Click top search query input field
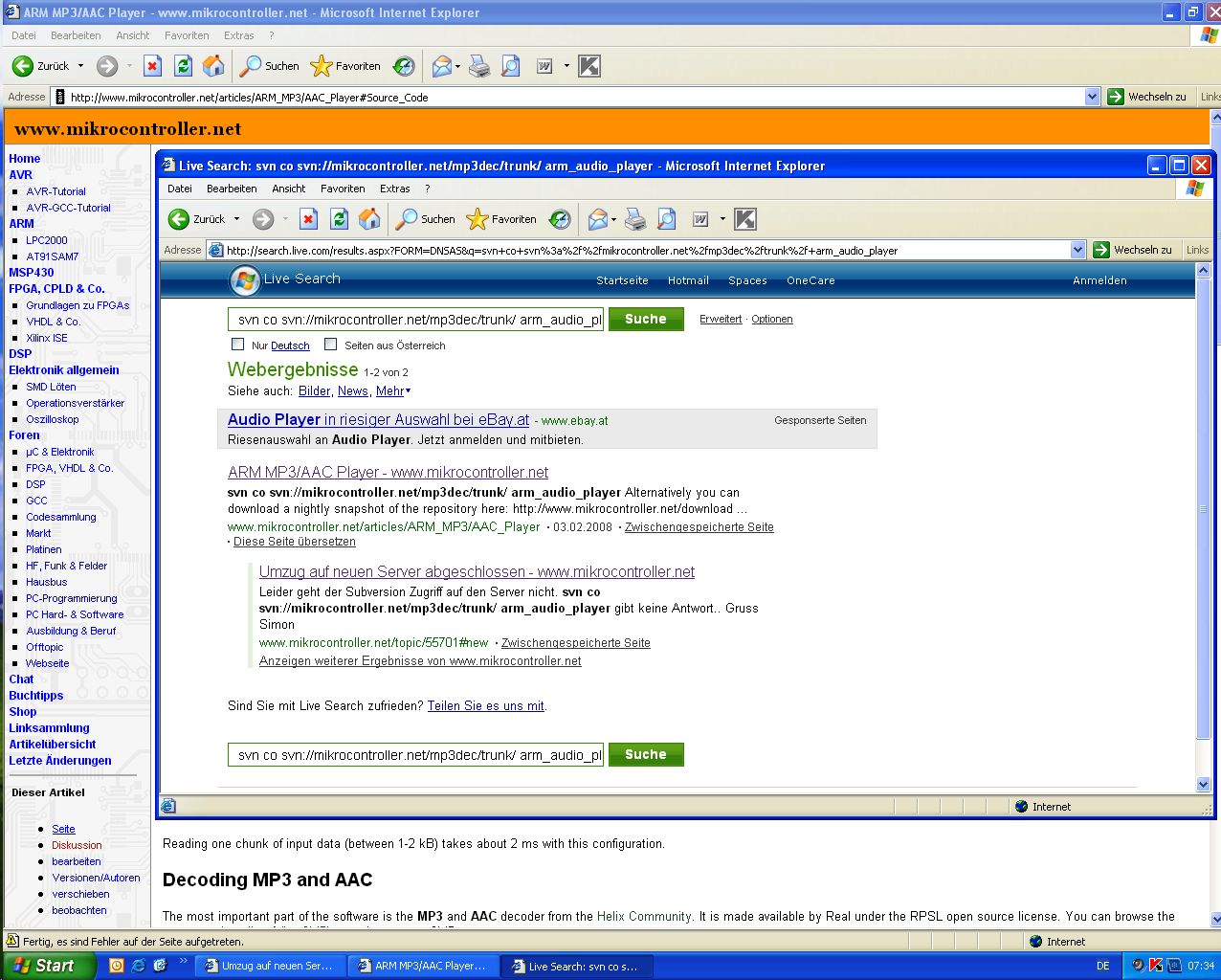The image size is (1221, 980). [415, 320]
